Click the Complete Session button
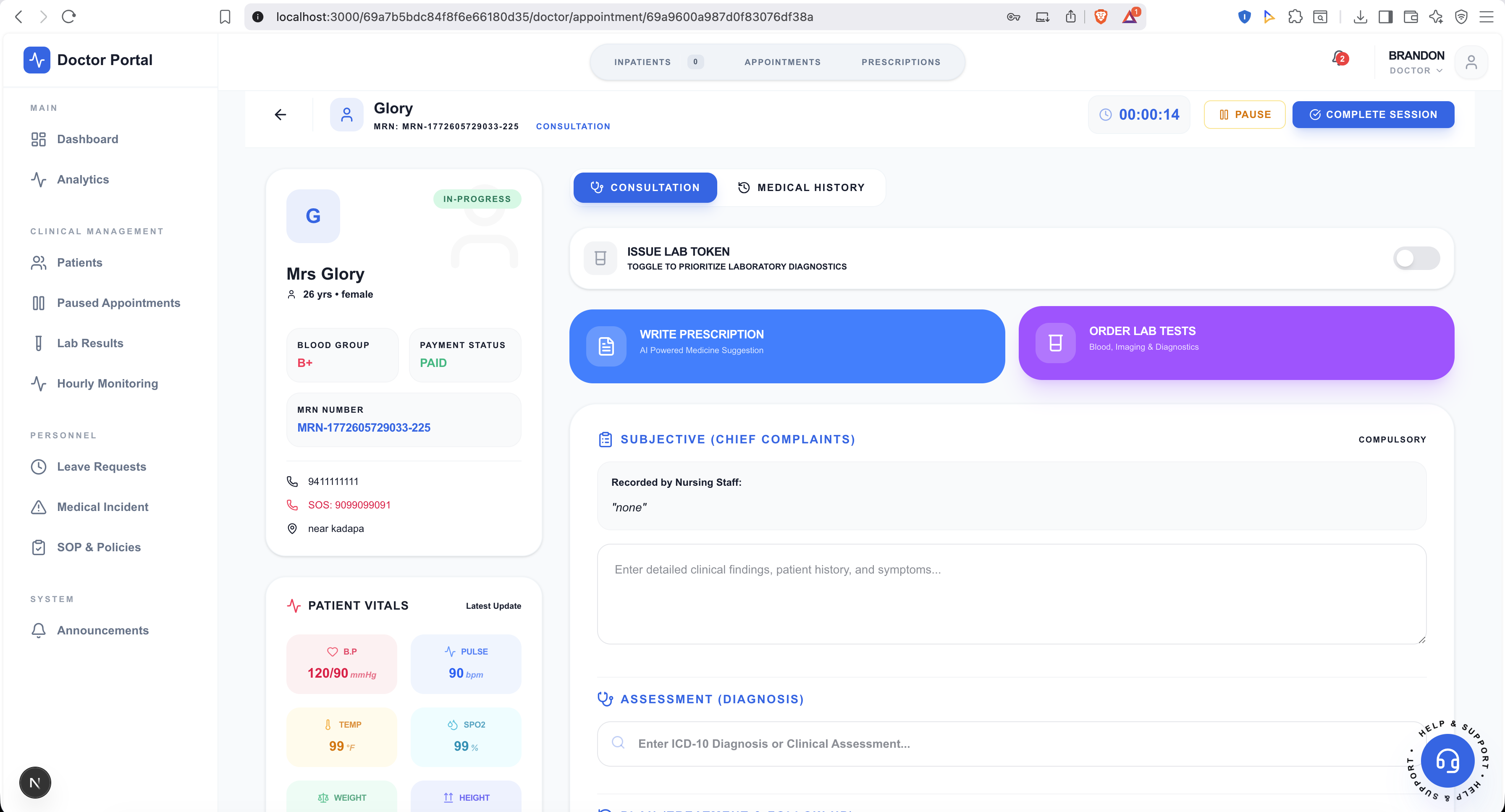The height and width of the screenshot is (812, 1505). (1372, 115)
